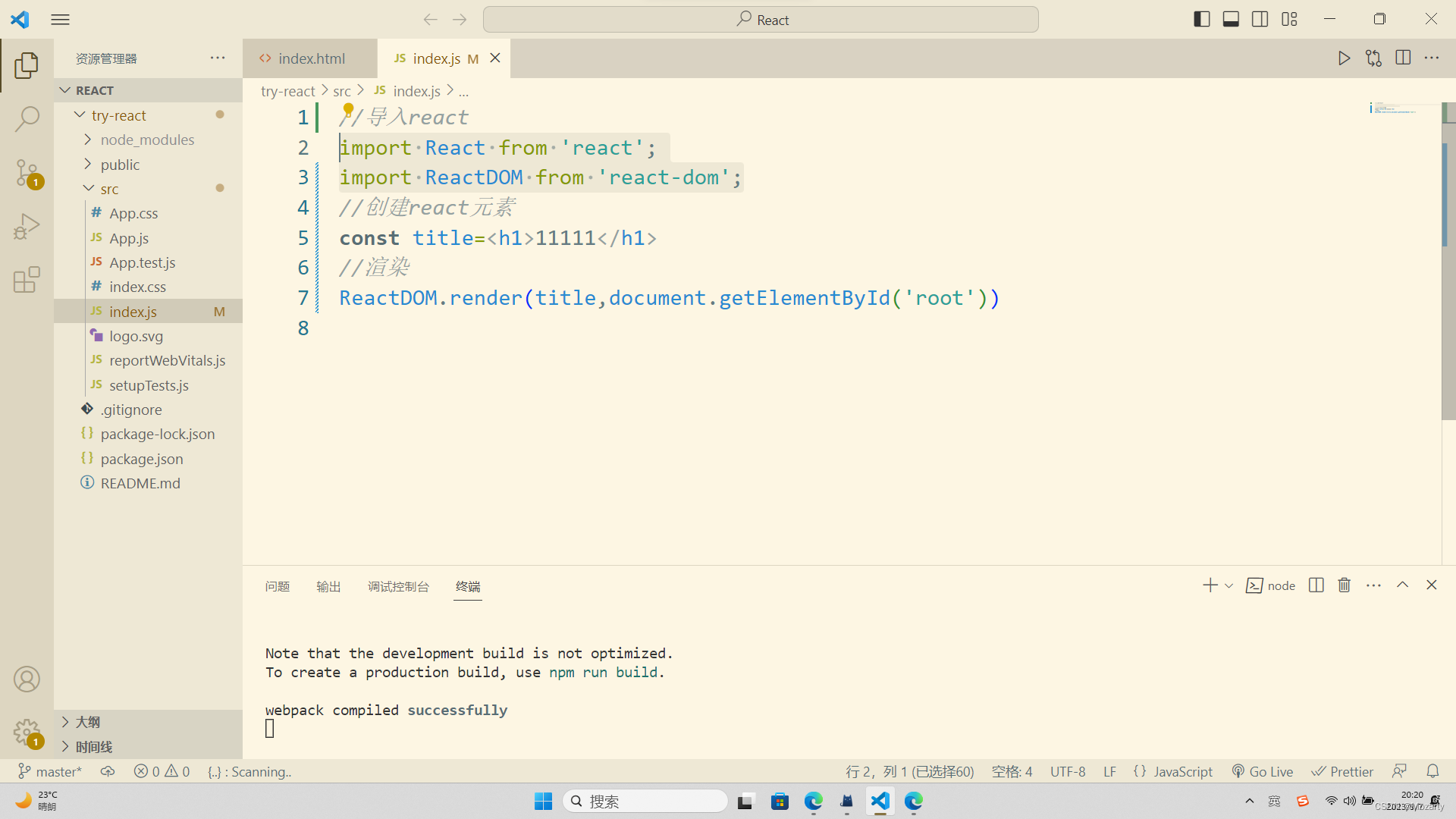Click the lightbulb code action on line 1
Image resolution: width=1456 pixels, height=819 pixels.
coord(348,109)
